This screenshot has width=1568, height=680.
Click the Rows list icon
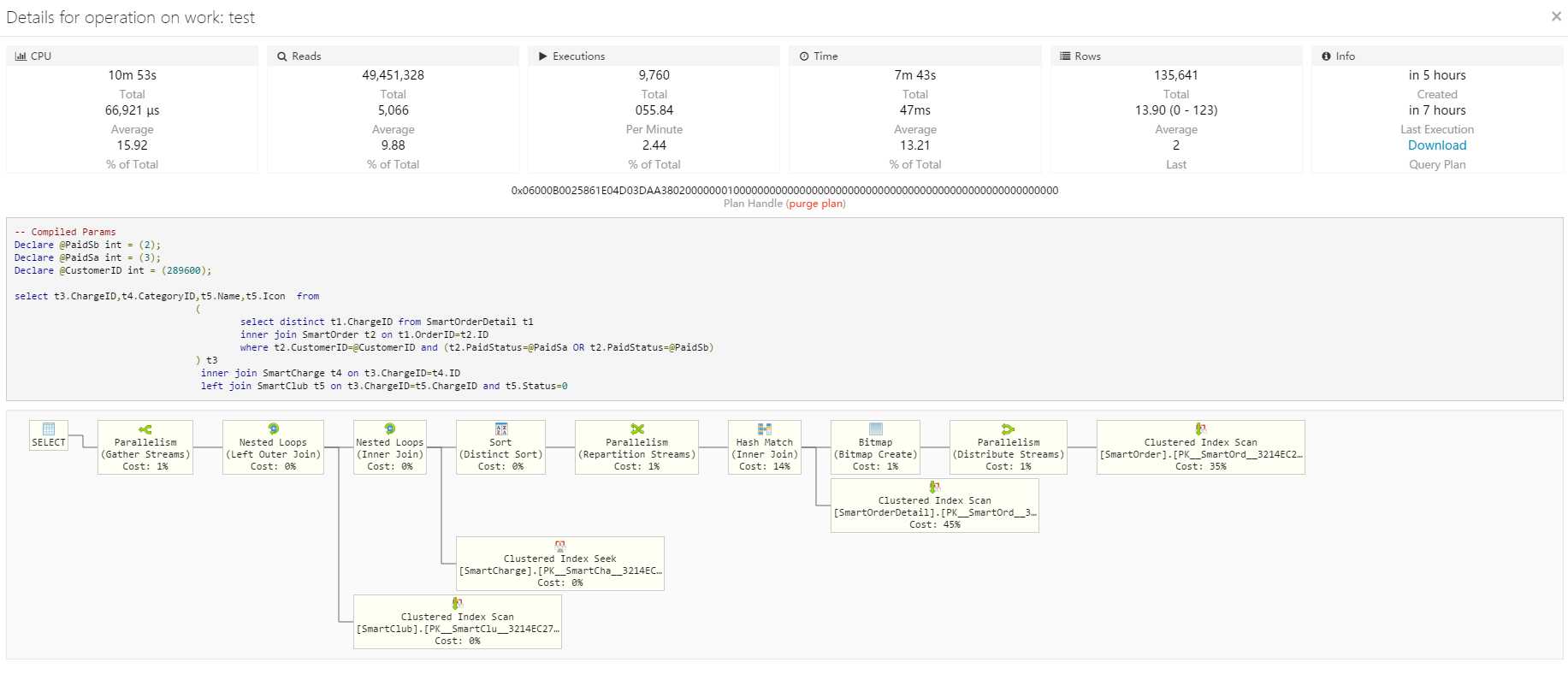click(x=1065, y=56)
